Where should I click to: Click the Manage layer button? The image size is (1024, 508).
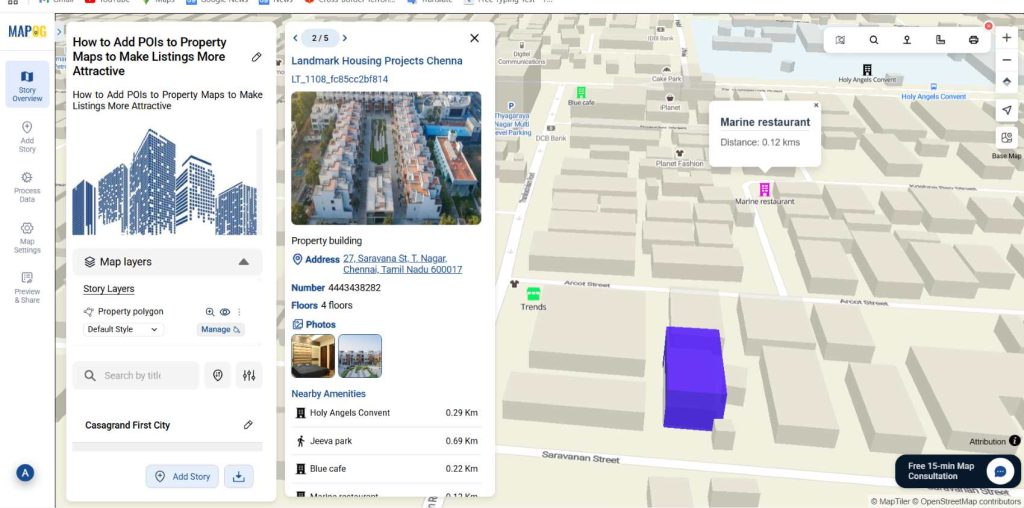pyautogui.click(x=221, y=329)
